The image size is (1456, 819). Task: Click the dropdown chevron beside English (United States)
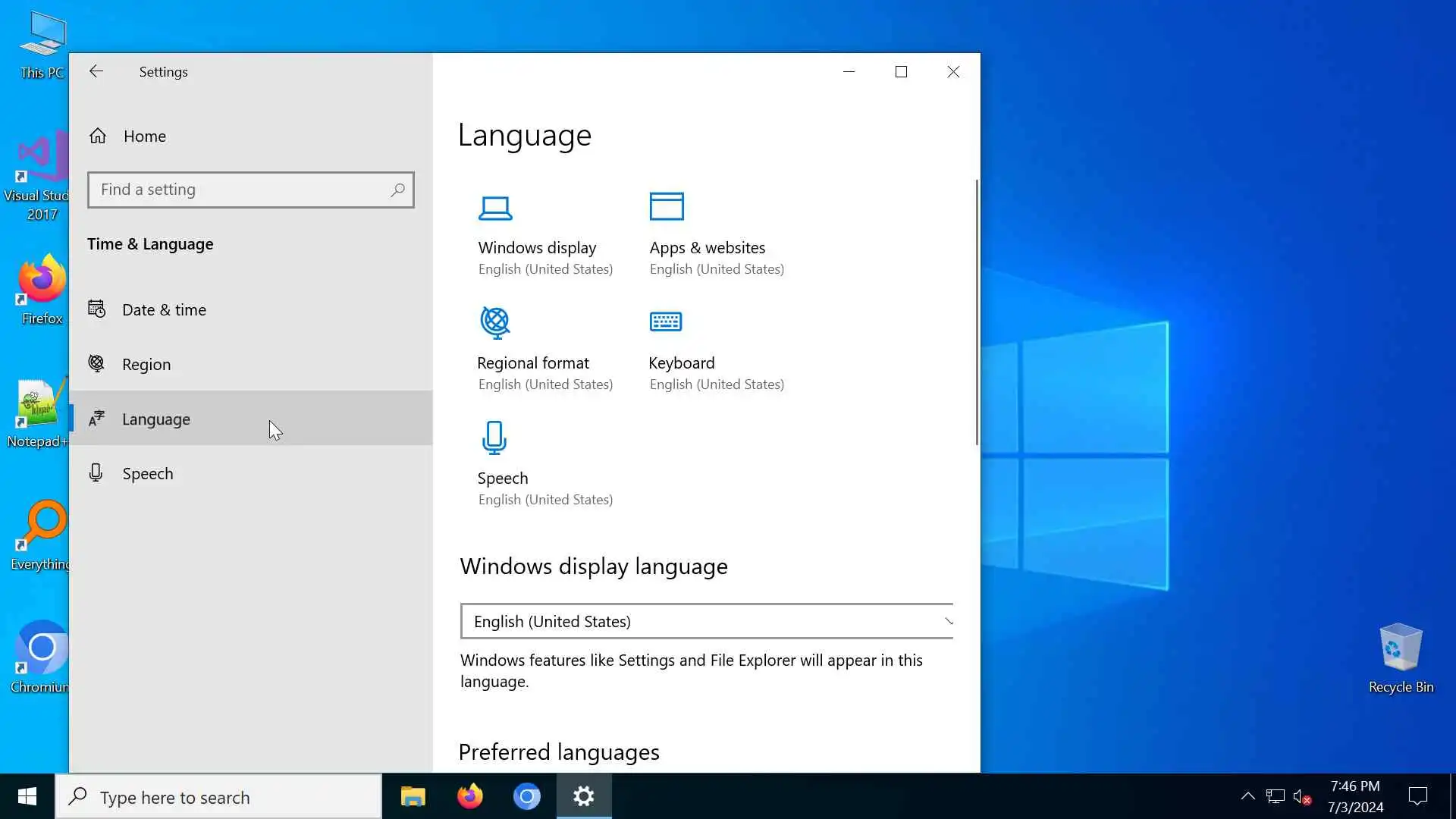(x=948, y=621)
